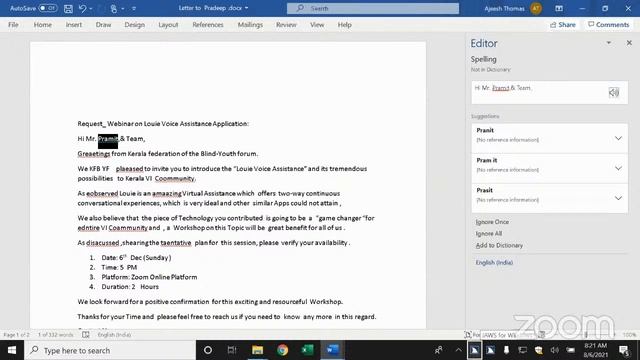Click the misspelled word 'Coommunity'

click(x=175, y=178)
